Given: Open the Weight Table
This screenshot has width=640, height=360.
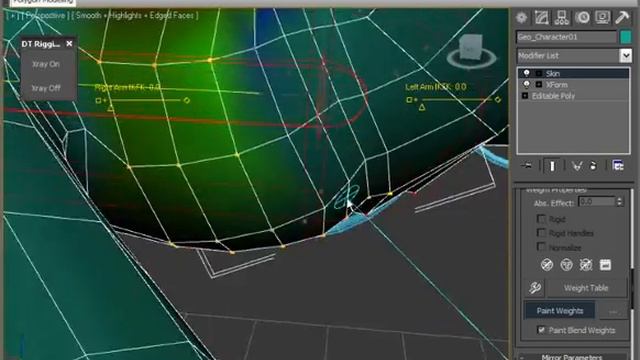Looking at the screenshot, I should [x=586, y=288].
